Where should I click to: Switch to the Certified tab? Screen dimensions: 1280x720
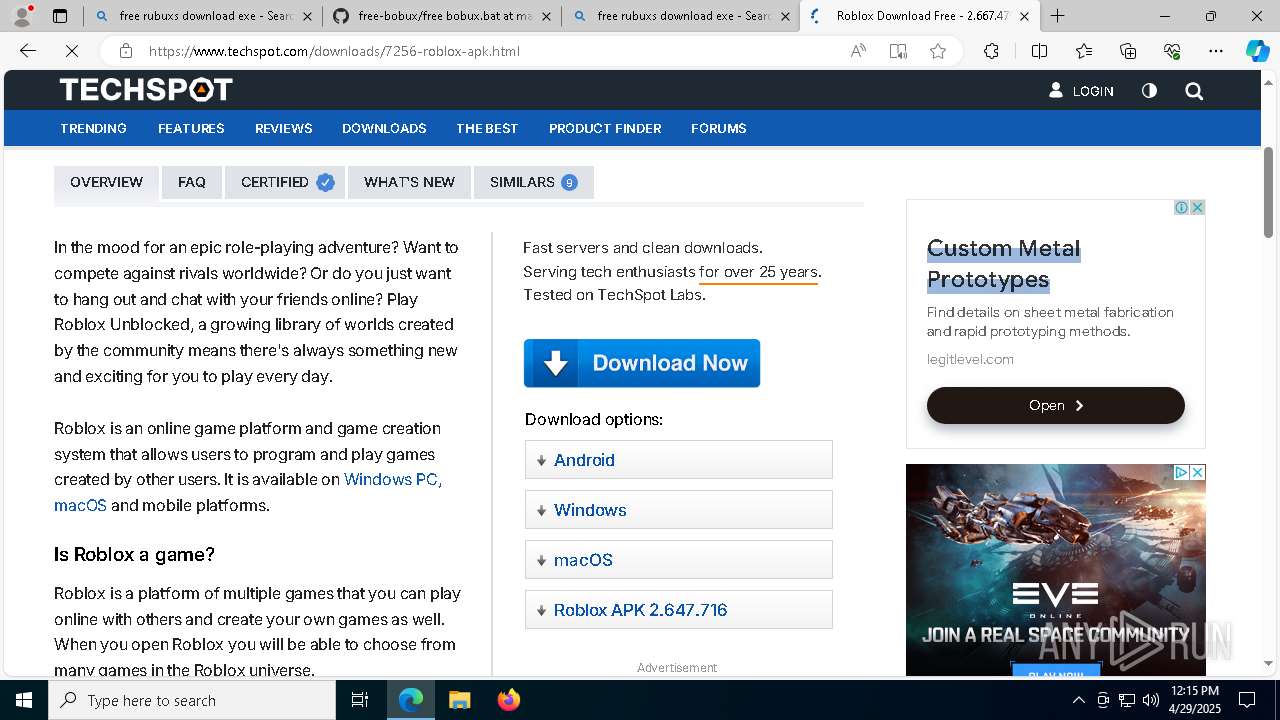[285, 182]
